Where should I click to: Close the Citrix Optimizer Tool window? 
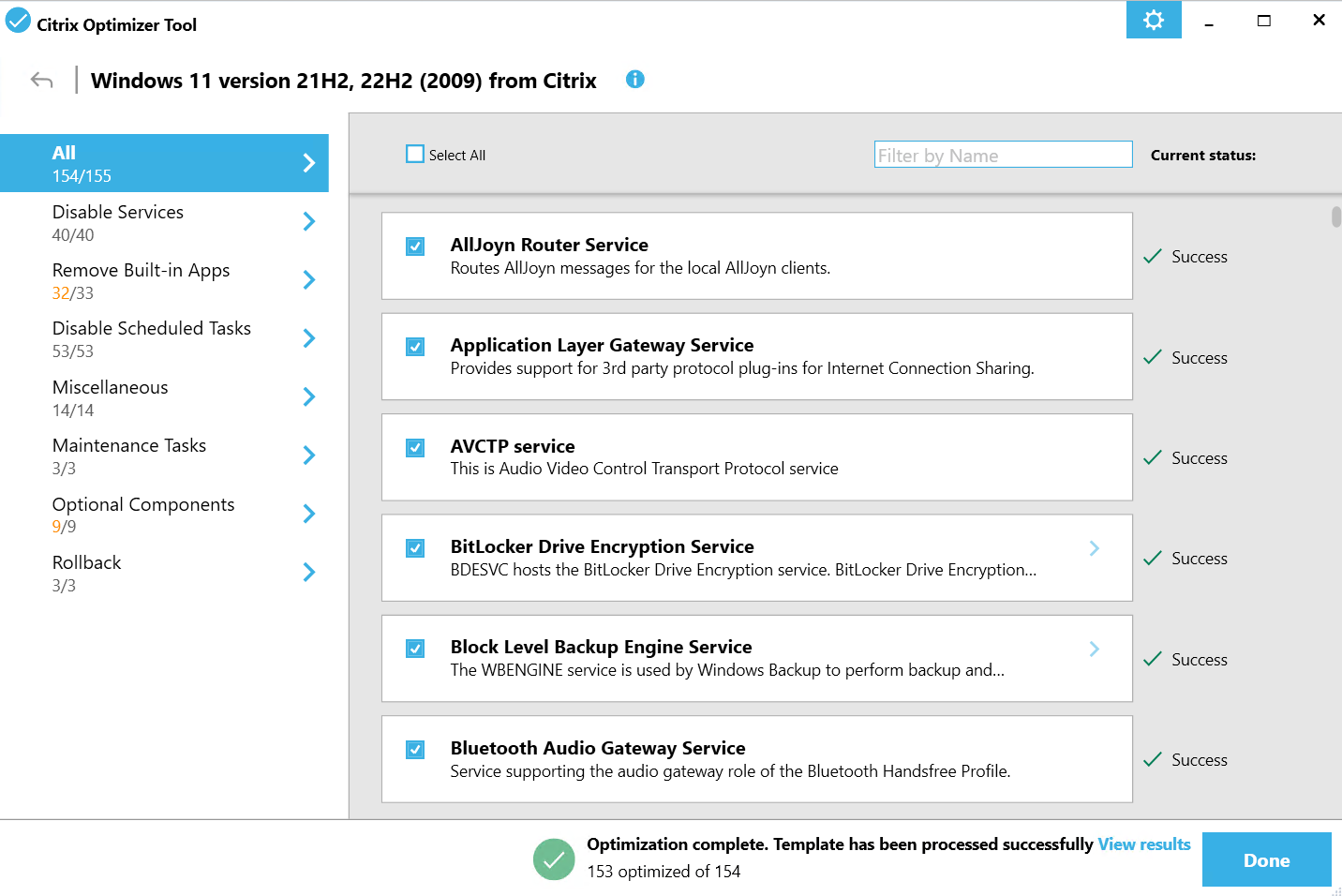[1319, 20]
